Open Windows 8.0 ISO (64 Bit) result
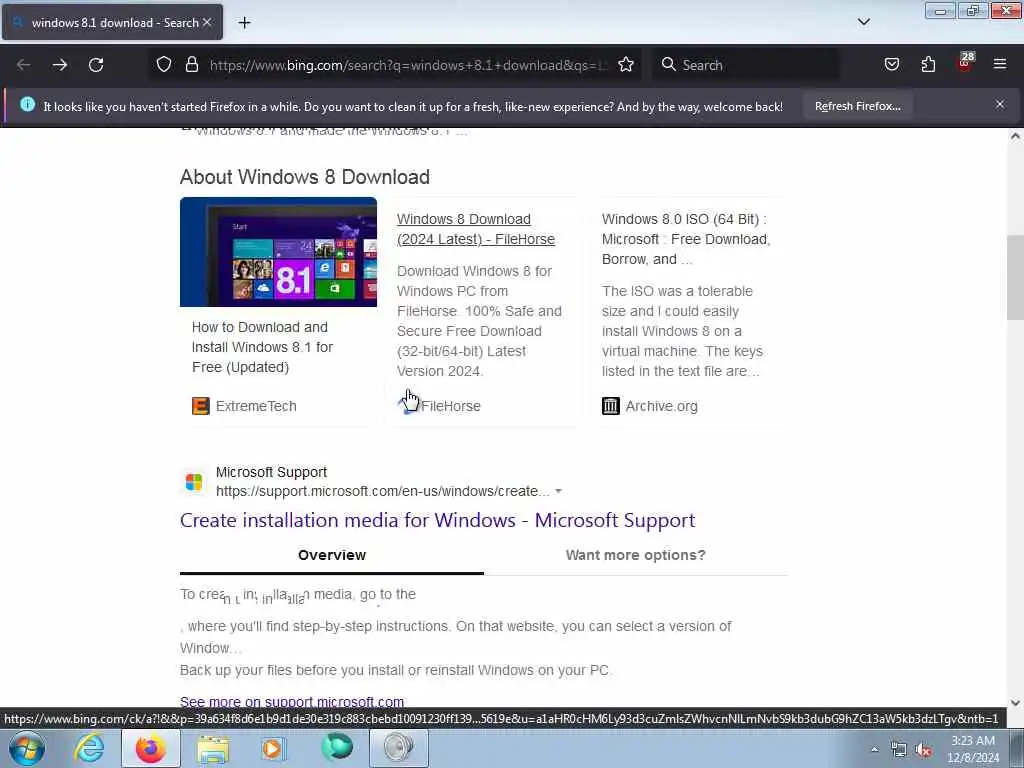1024x768 pixels. [x=686, y=239]
